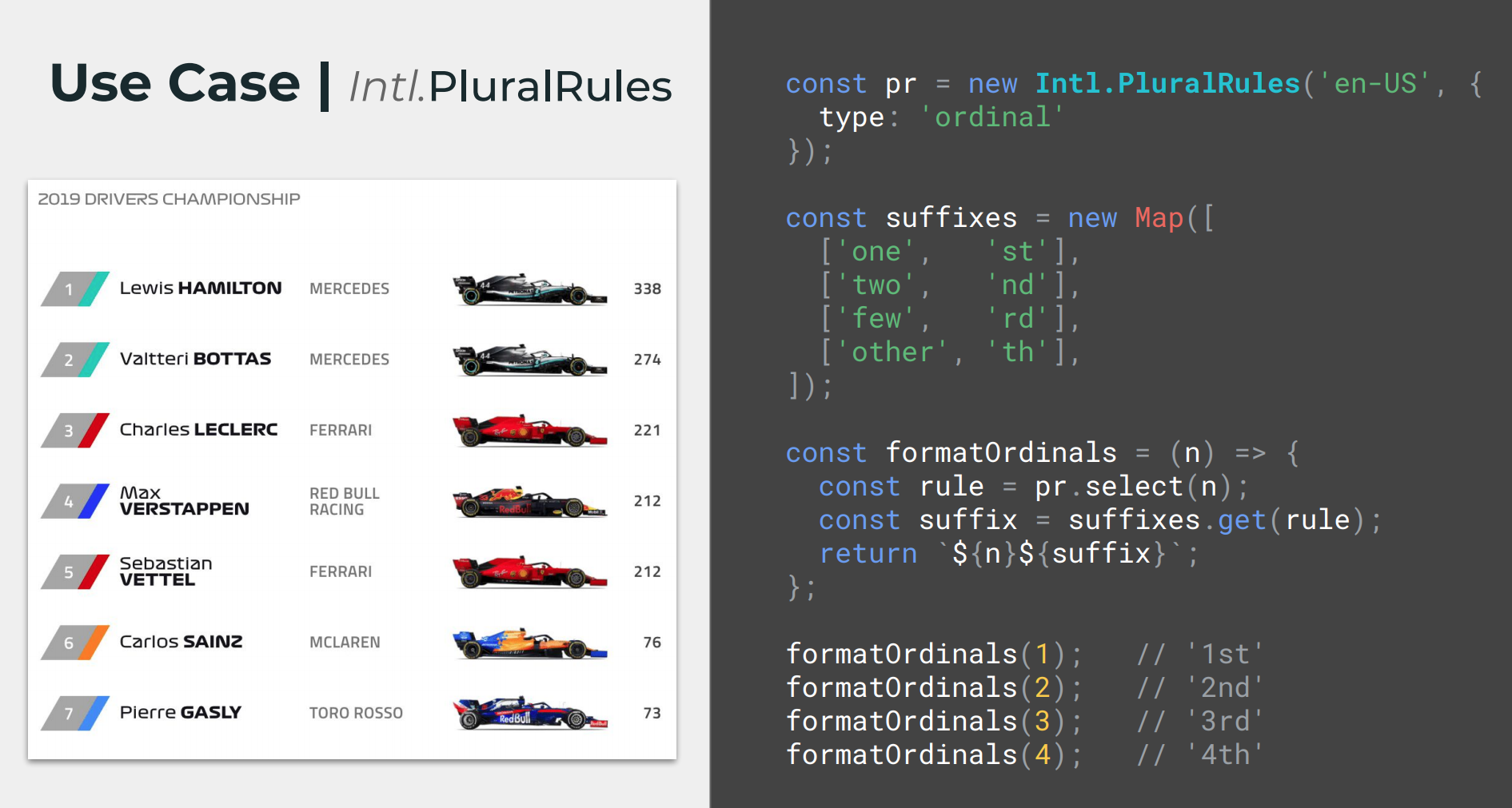
Task: Click the 2019 DRIVERS CHAMPIONSHIP heading
Action: [170, 199]
